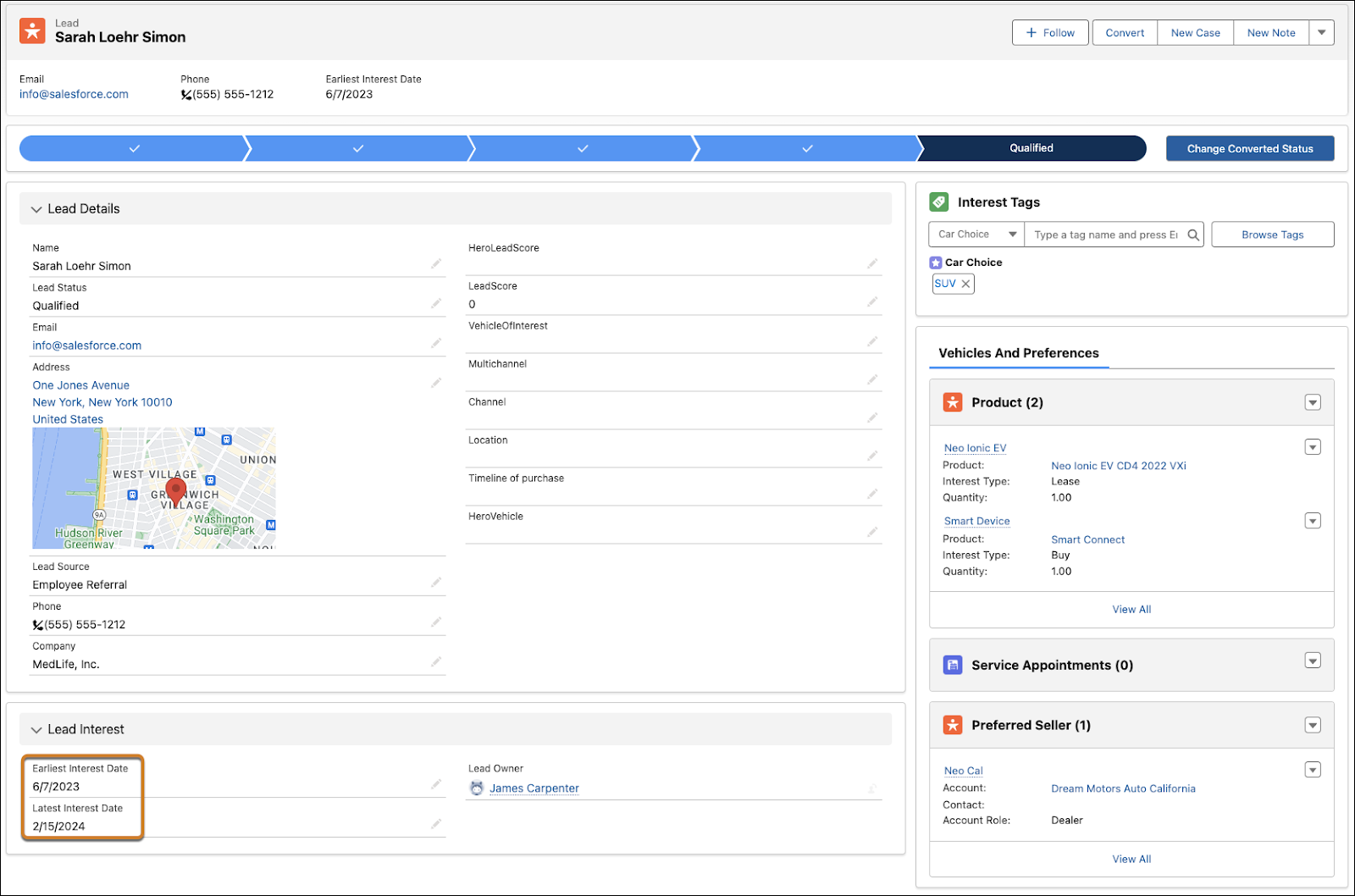This screenshot has height=896, width=1355.
Task: Edit the LeadScore pencil icon
Action: click(872, 302)
